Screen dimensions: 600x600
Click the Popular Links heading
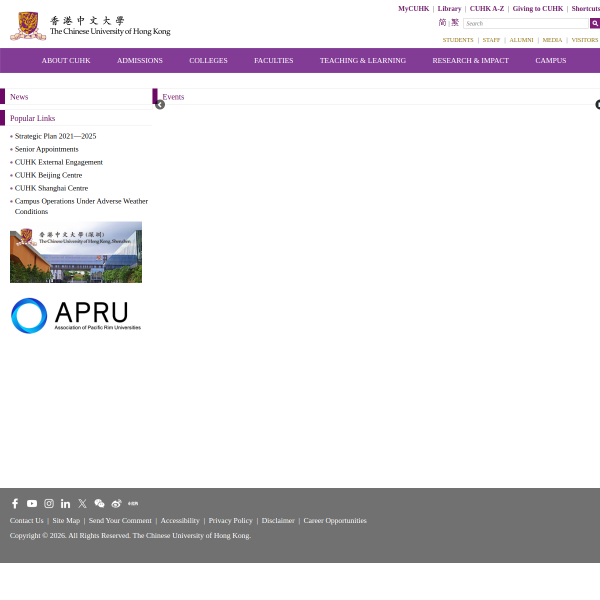33,118
